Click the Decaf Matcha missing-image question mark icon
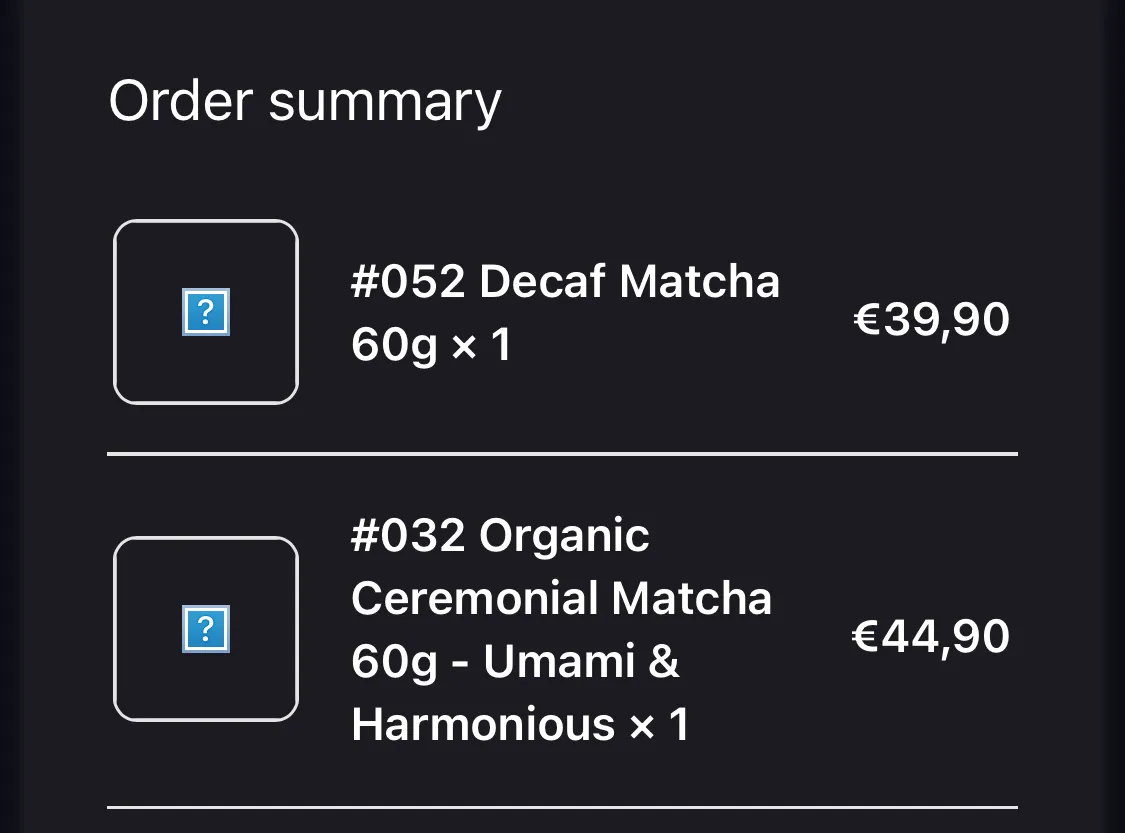 (x=206, y=312)
